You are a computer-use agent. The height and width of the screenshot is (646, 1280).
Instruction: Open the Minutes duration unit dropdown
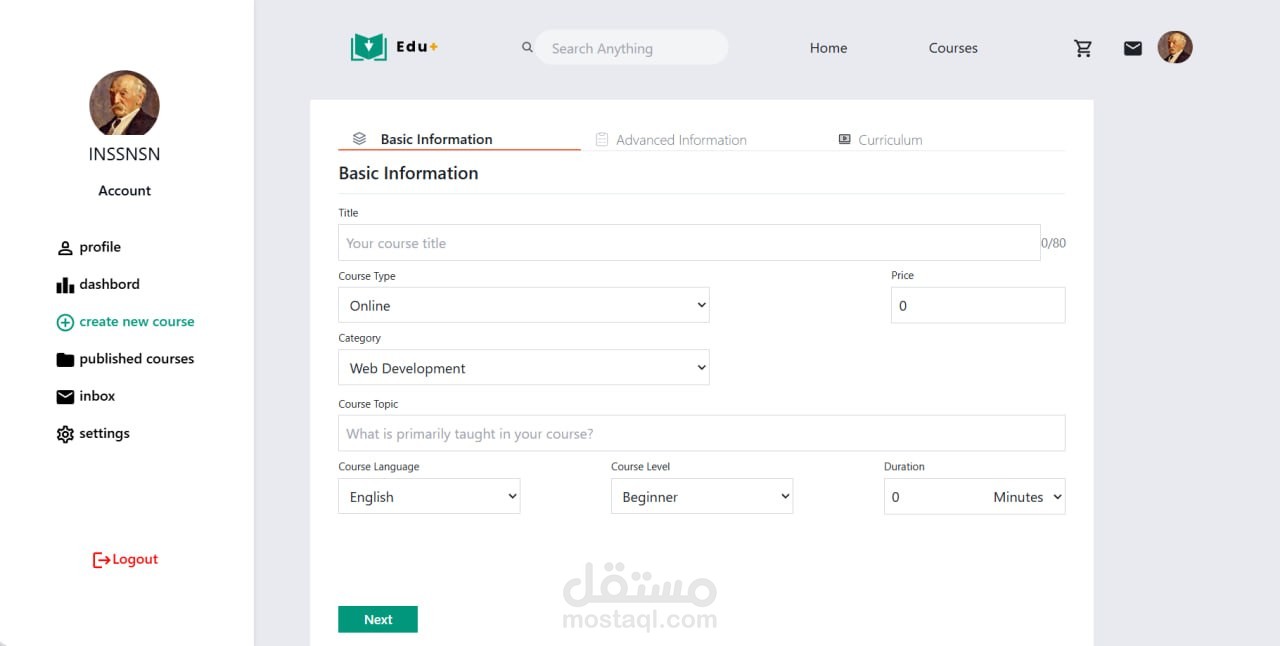coord(1027,497)
